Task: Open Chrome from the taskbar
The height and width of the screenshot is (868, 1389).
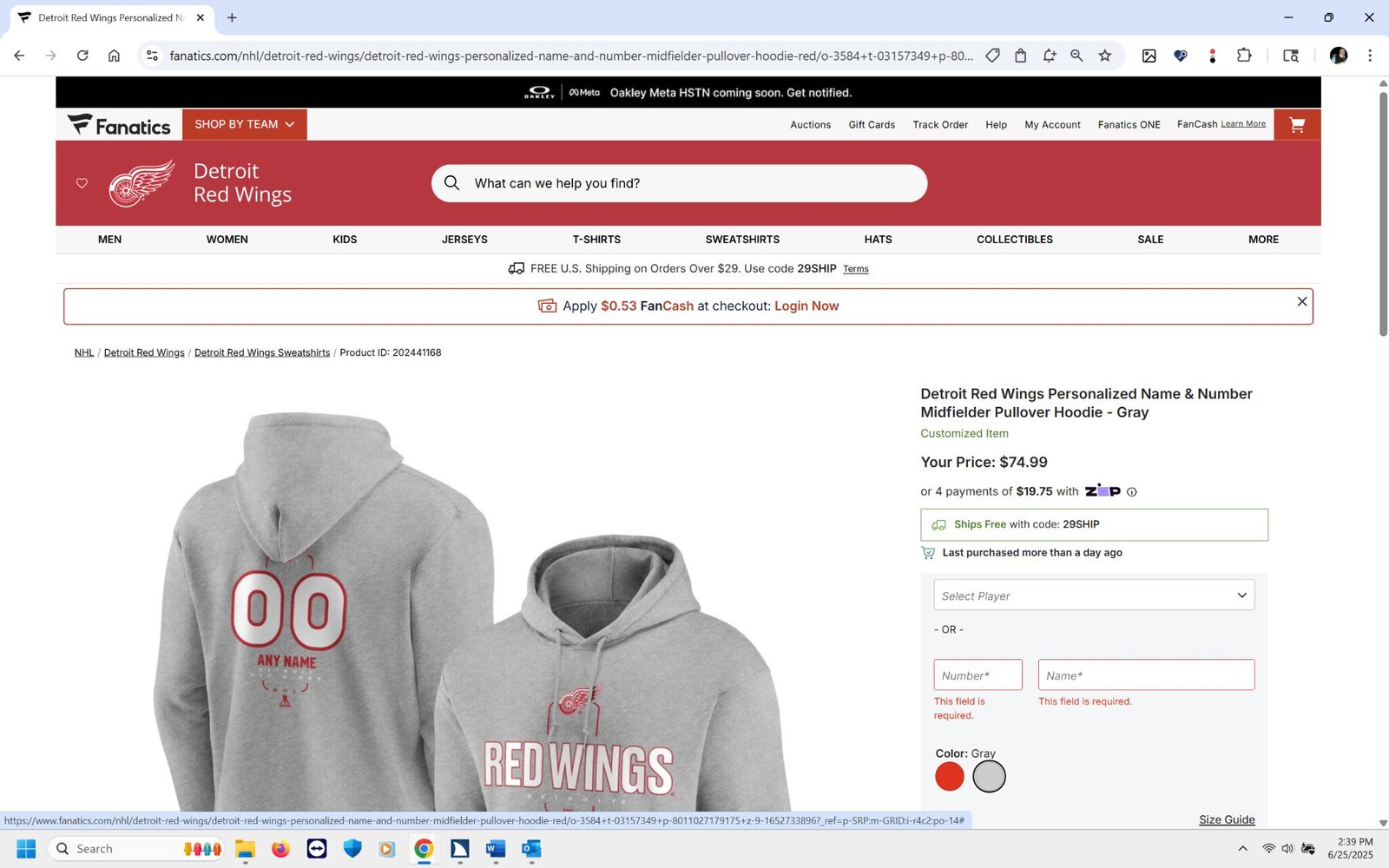Action: pyautogui.click(x=424, y=848)
